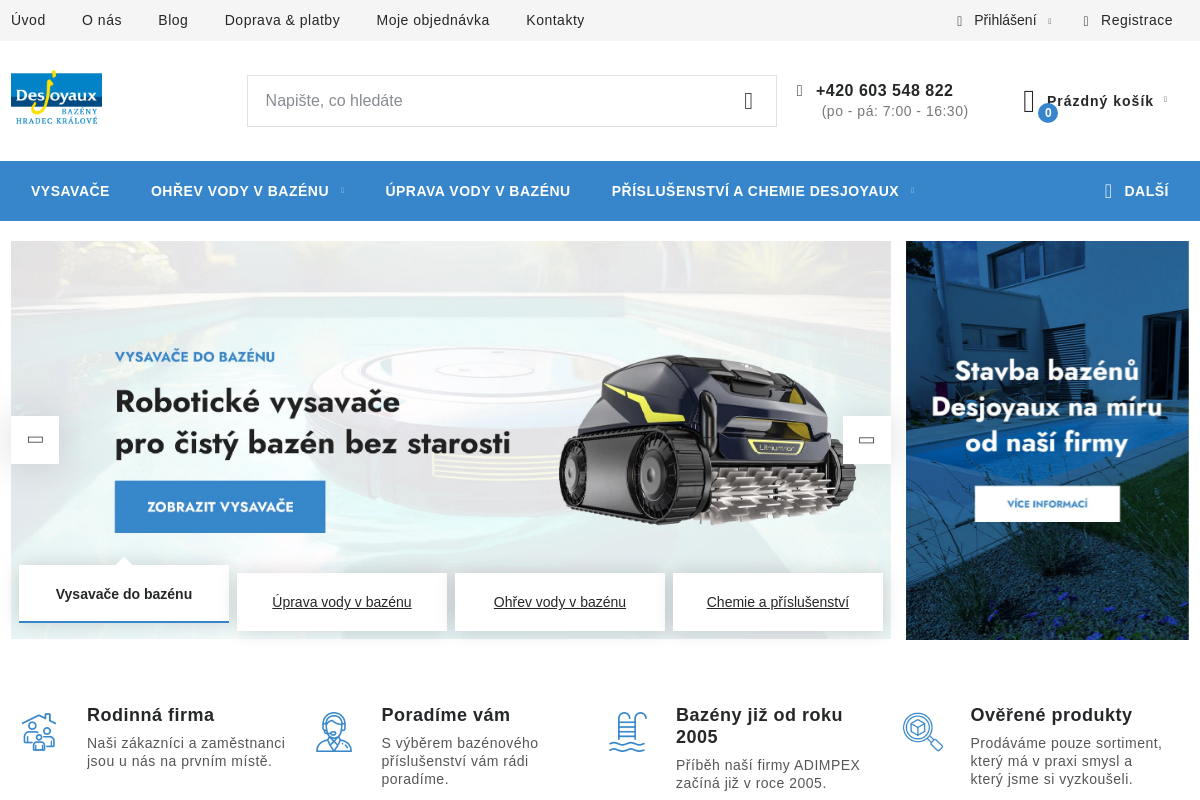Click the cart item count badge
Image resolution: width=1200 pixels, height=800 pixels.
coord(1048,113)
